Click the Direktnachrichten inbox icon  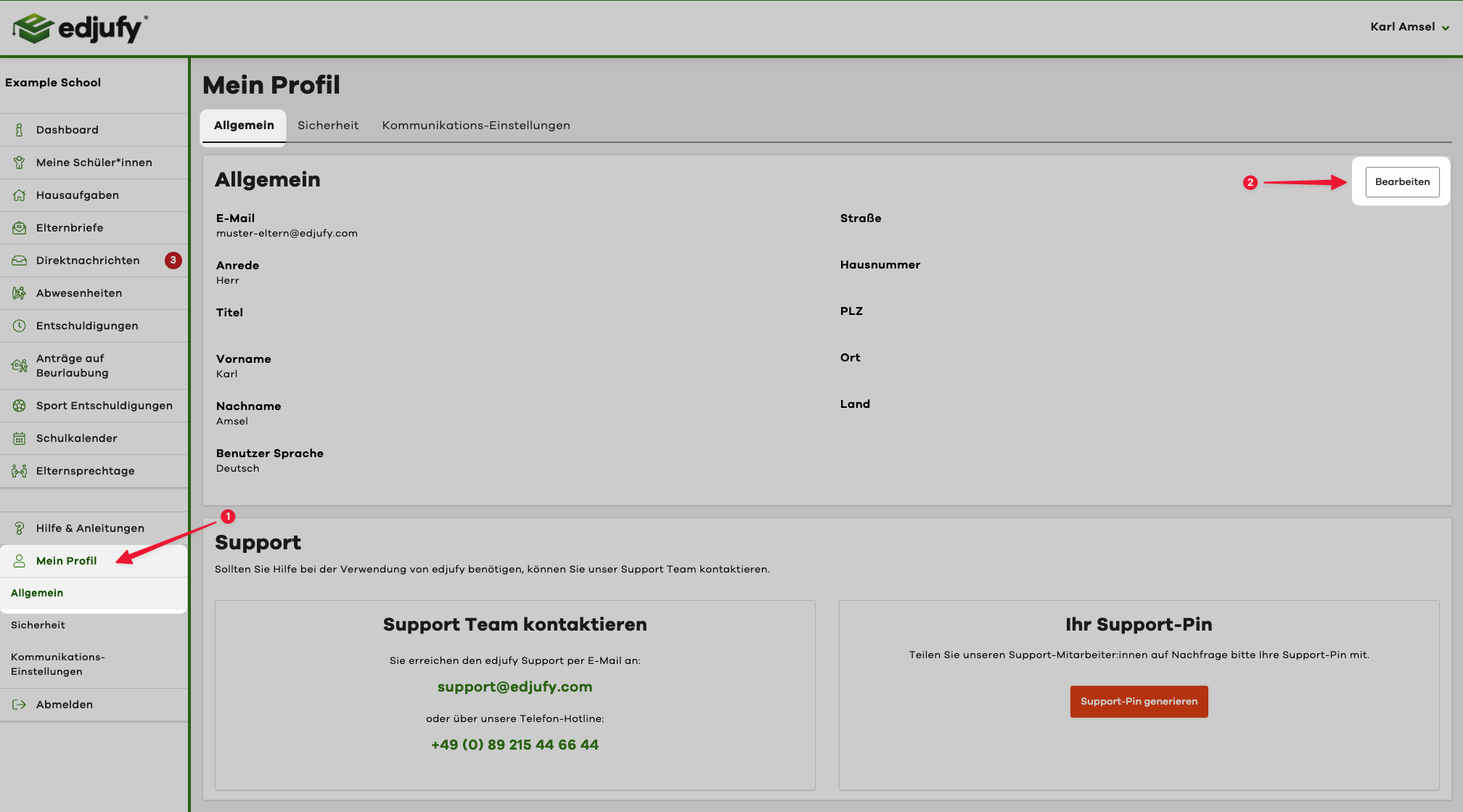click(20, 261)
